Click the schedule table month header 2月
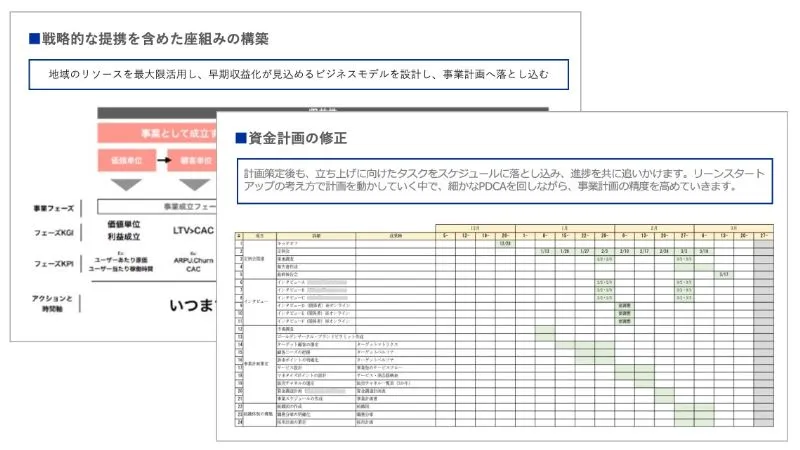 coord(654,228)
